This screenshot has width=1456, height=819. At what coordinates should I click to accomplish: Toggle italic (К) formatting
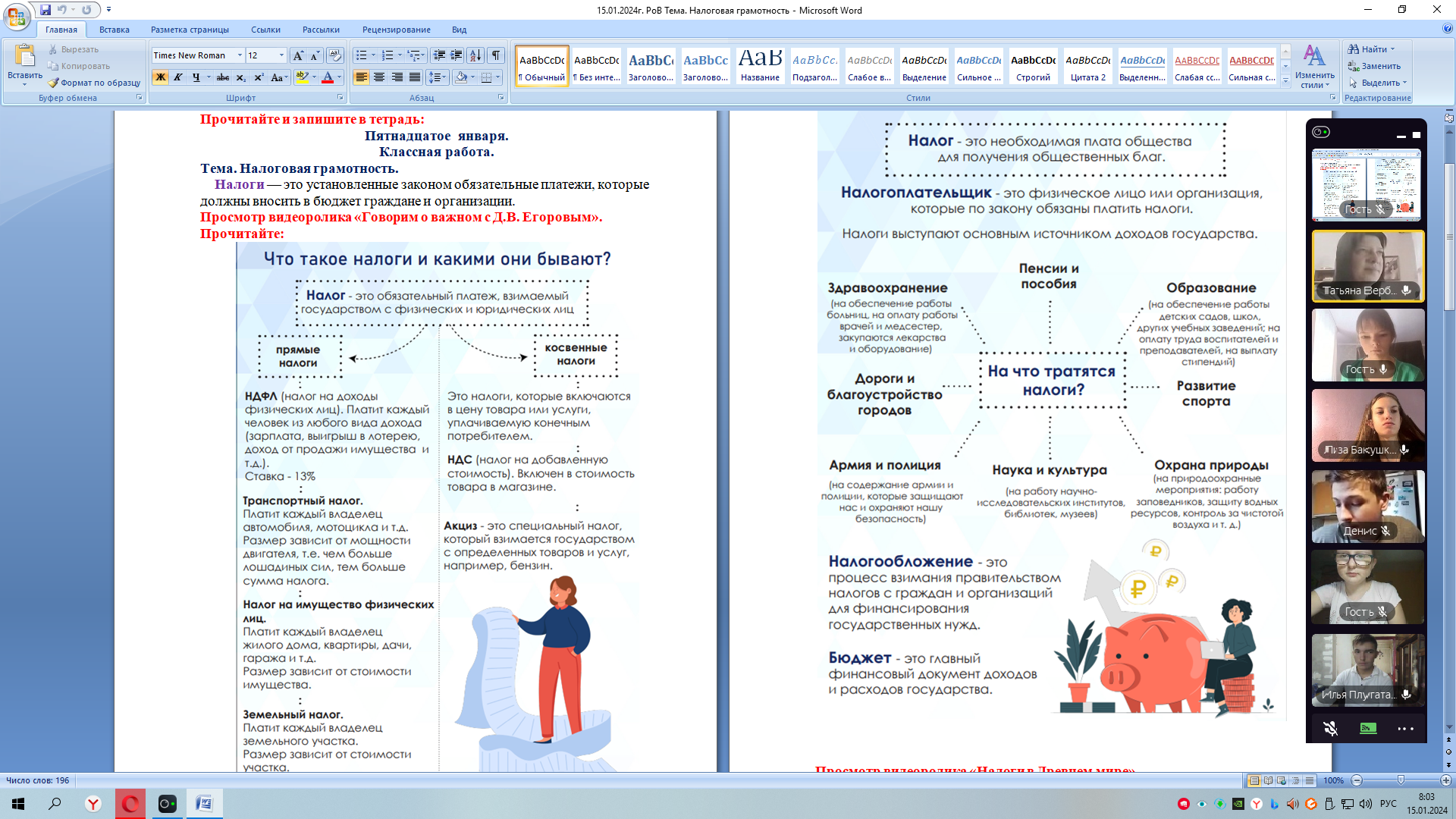click(x=177, y=77)
